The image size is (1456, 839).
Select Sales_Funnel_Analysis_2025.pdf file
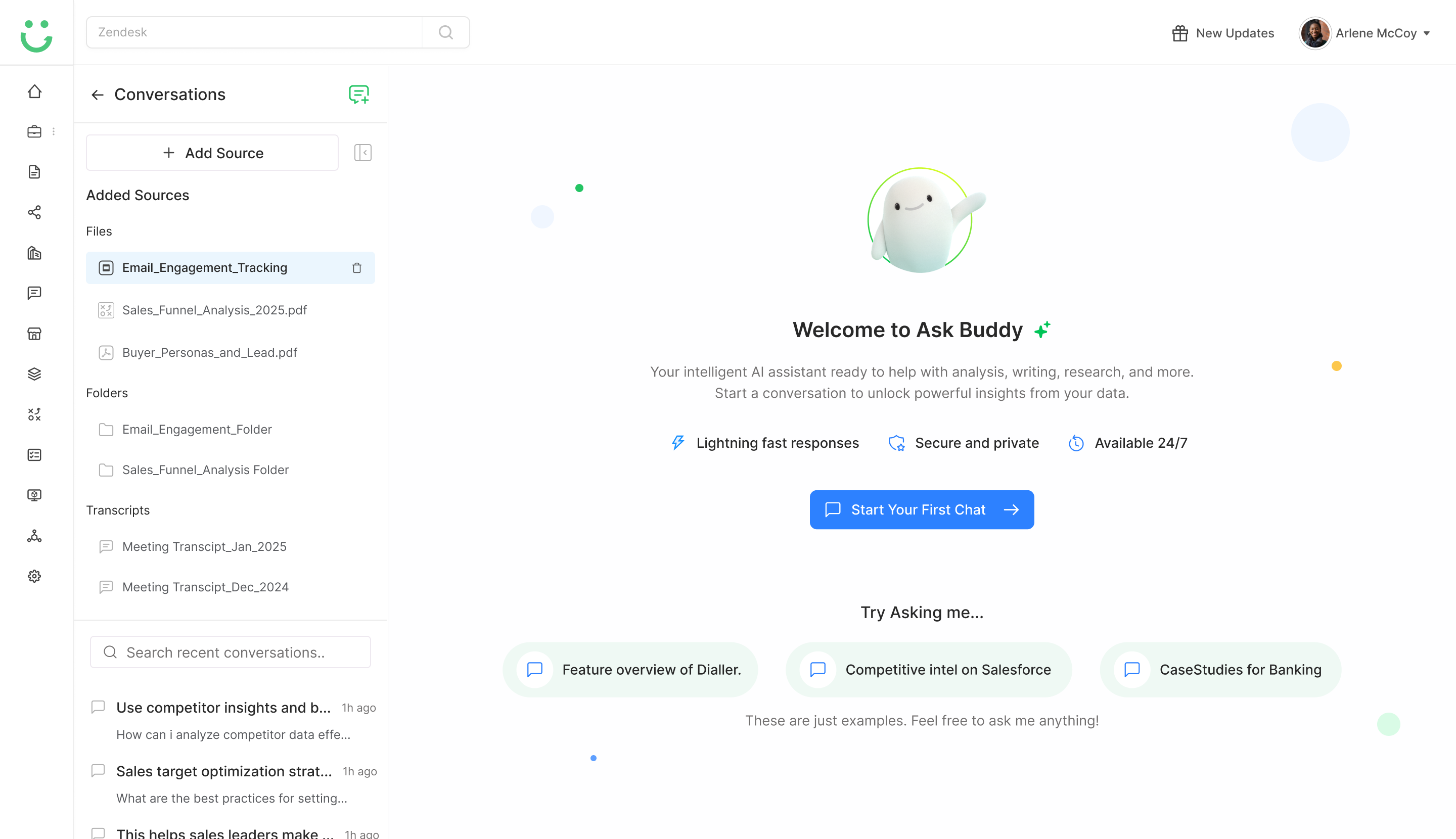(231, 310)
